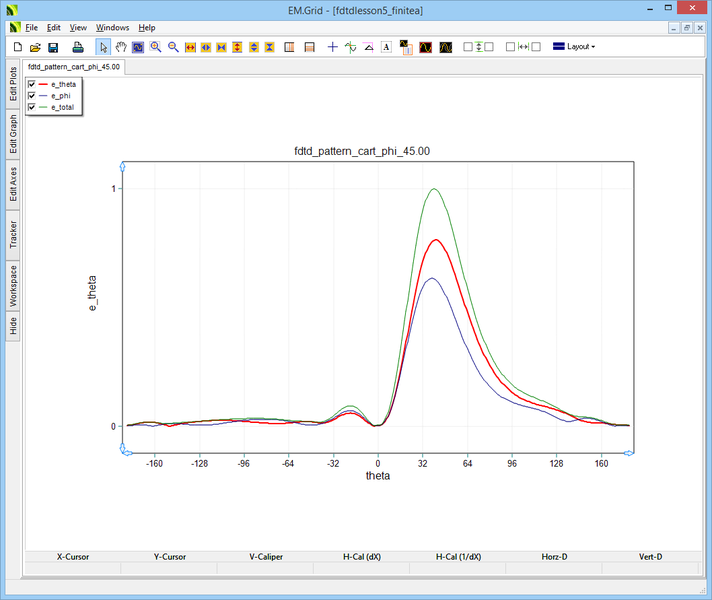Click the zoom out magnifier tool
Screen dimensions: 712x600
[x=173, y=47]
